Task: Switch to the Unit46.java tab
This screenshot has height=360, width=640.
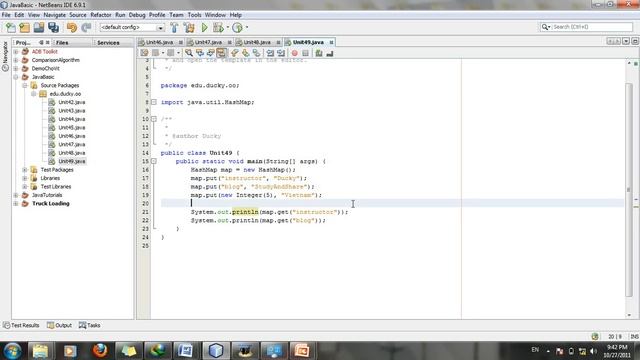Action: (160, 42)
